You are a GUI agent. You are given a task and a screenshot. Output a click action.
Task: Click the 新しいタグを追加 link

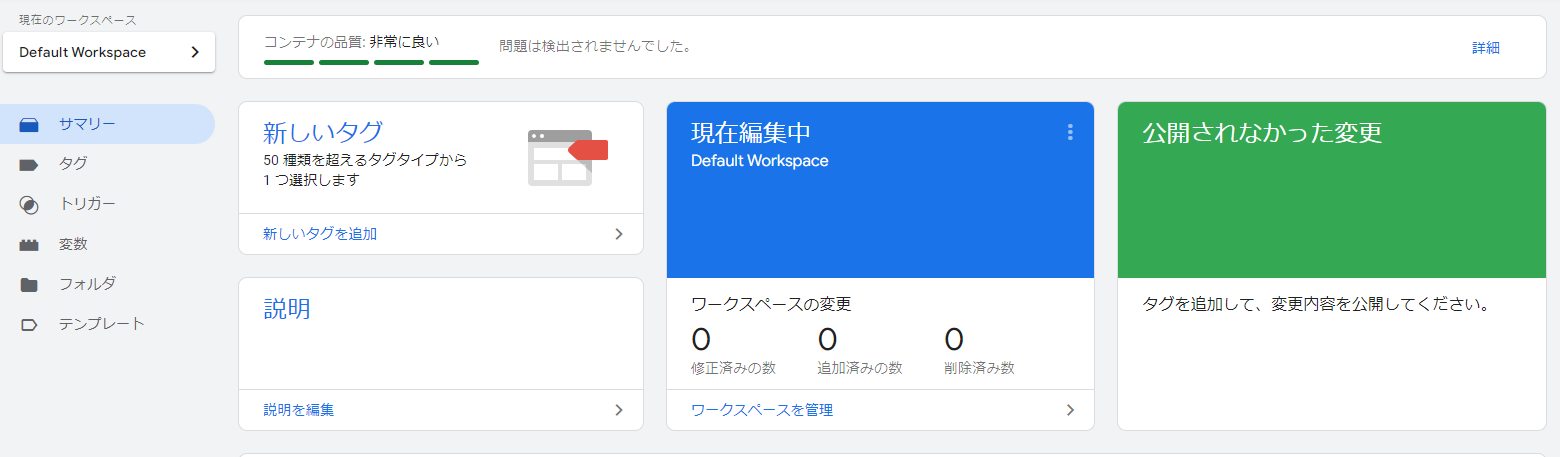click(320, 234)
